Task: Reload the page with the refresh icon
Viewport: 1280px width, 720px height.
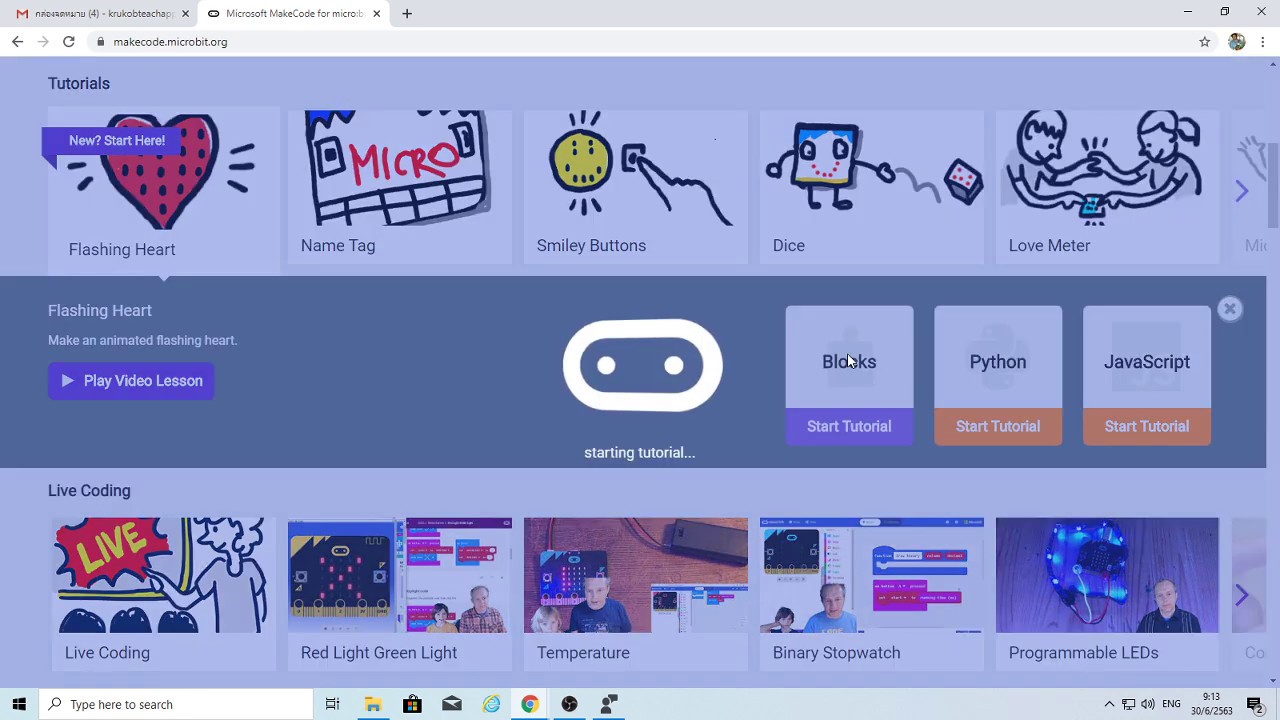Action: [69, 42]
